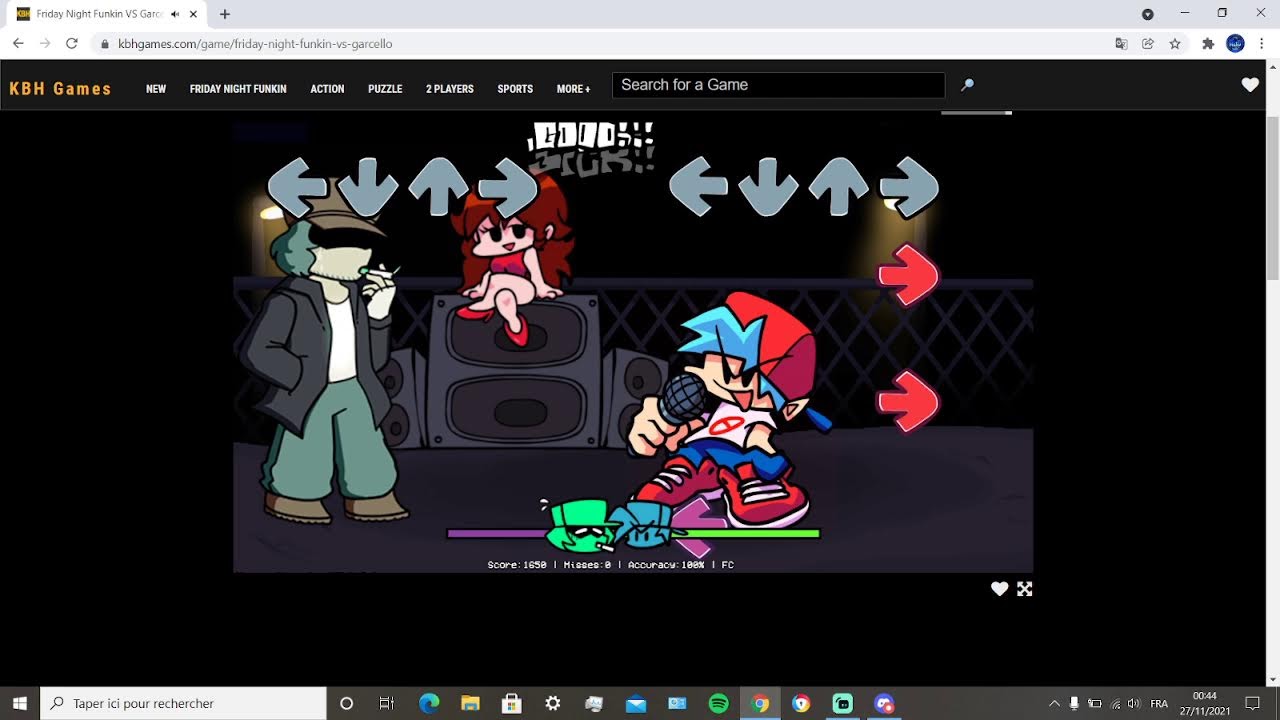
Task: Open Microsoft Store from the taskbar
Action: click(511, 703)
